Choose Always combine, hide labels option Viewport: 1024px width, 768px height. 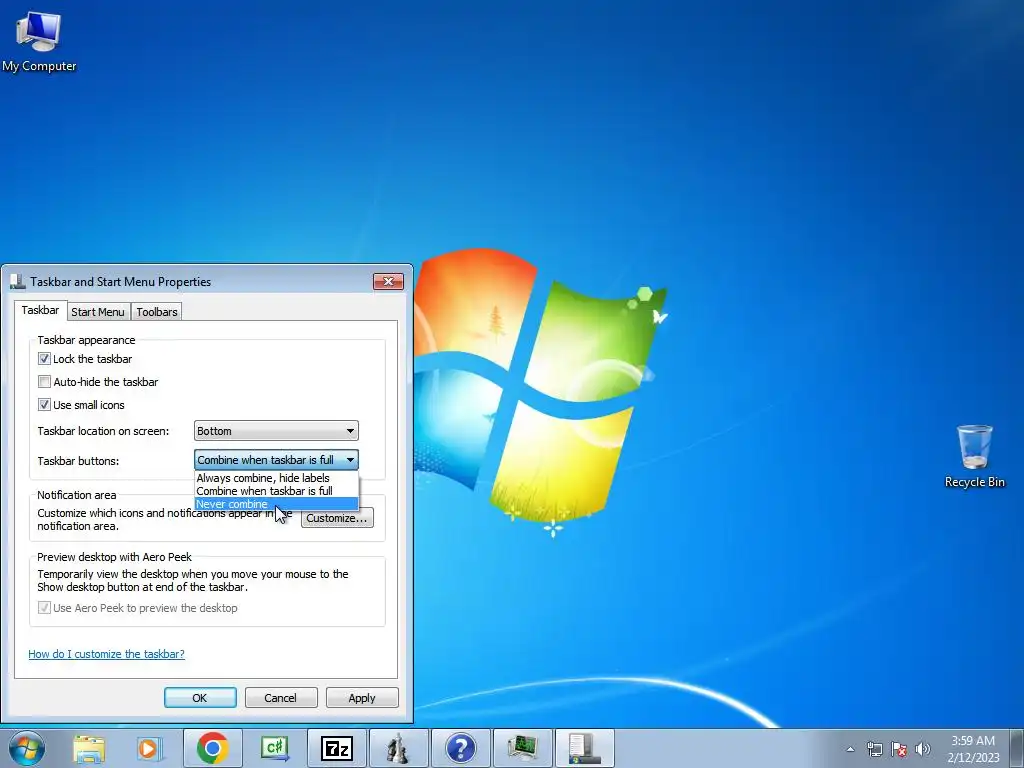click(276, 478)
